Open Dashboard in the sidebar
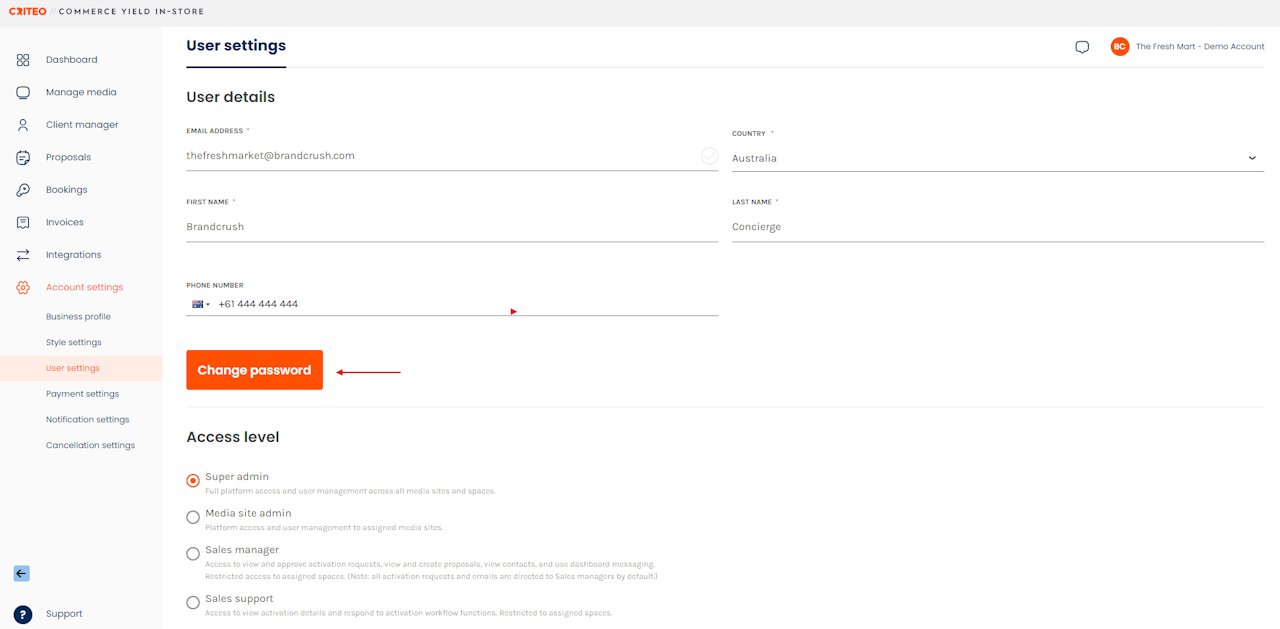Screen dimensions: 1280x629 (x=72, y=60)
